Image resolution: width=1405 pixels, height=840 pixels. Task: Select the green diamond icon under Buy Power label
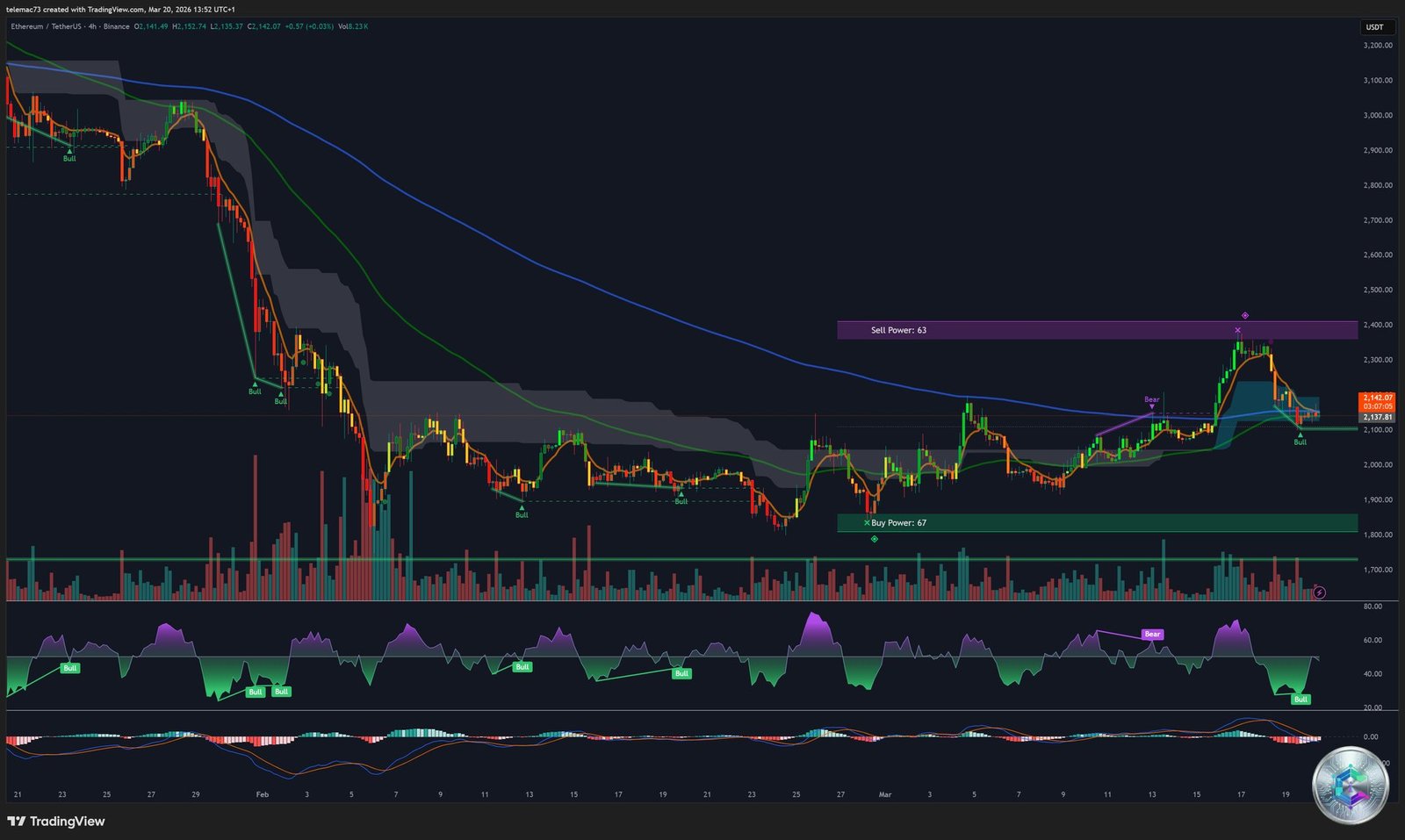874,538
